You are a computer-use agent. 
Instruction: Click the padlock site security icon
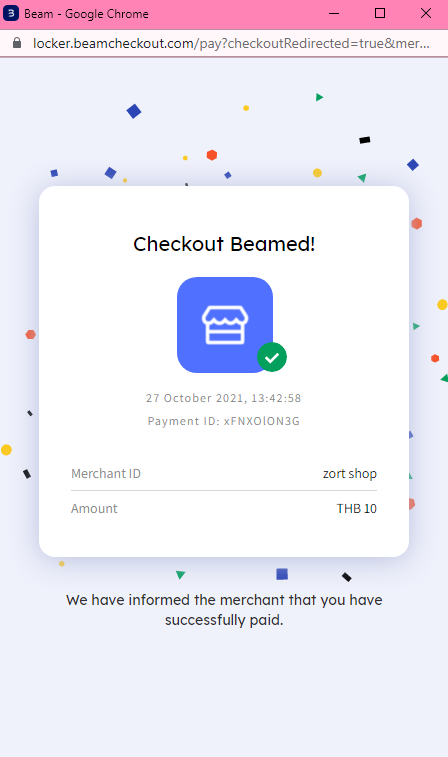click(x=17, y=43)
